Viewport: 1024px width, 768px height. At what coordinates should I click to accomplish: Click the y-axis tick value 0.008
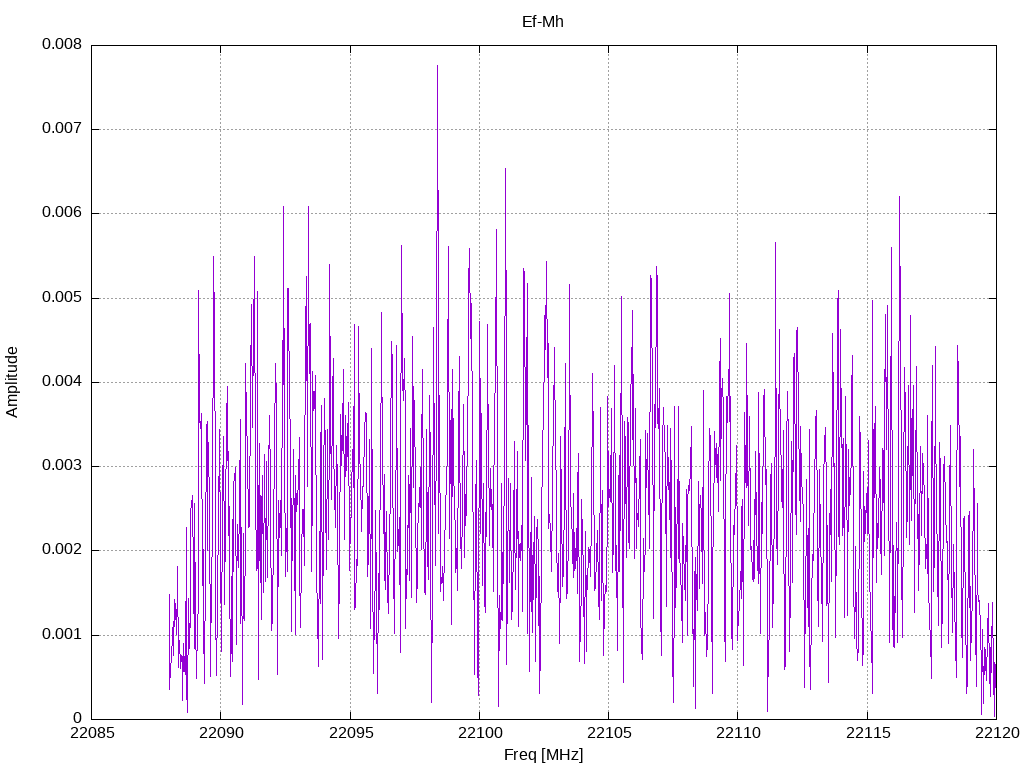click(x=62, y=44)
